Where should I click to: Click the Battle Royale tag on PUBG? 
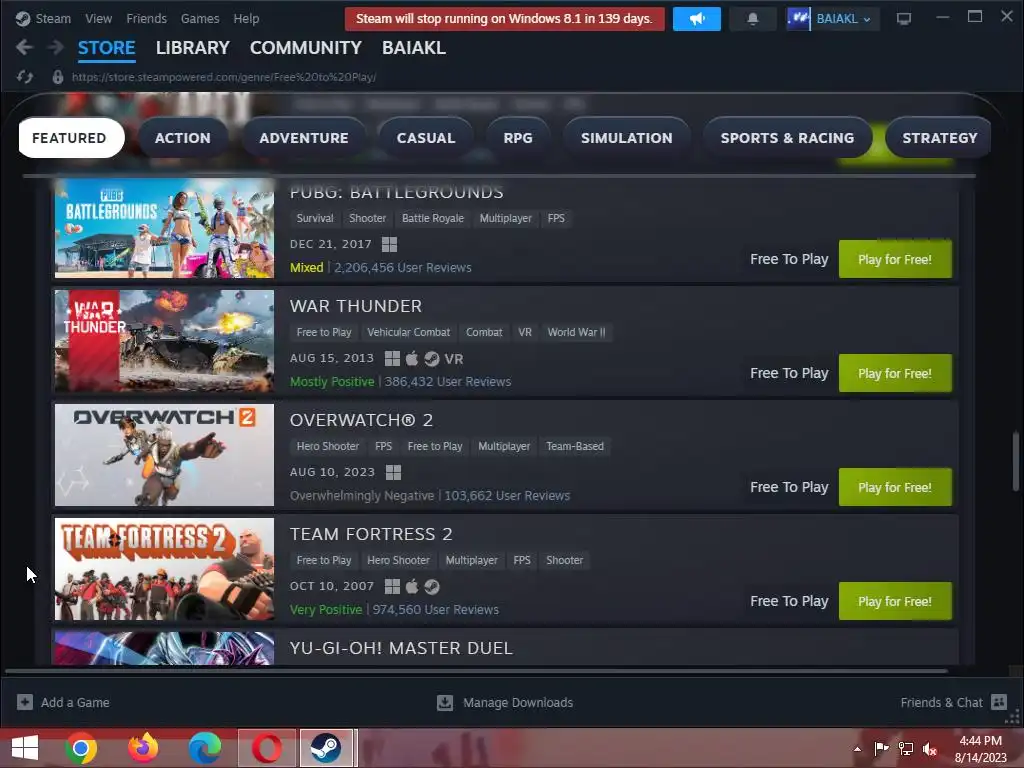432,218
